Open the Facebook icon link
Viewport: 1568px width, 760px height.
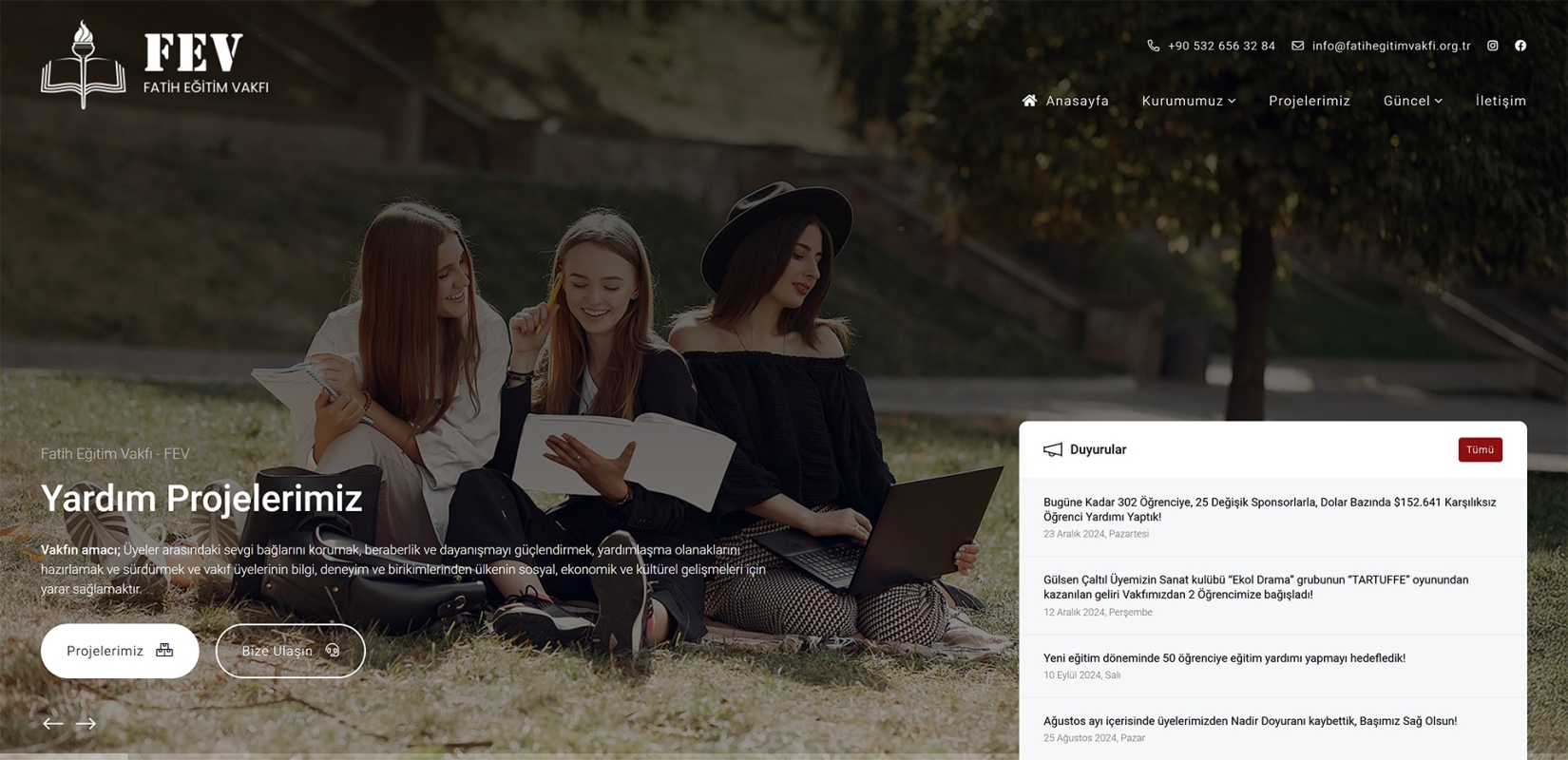click(x=1520, y=46)
